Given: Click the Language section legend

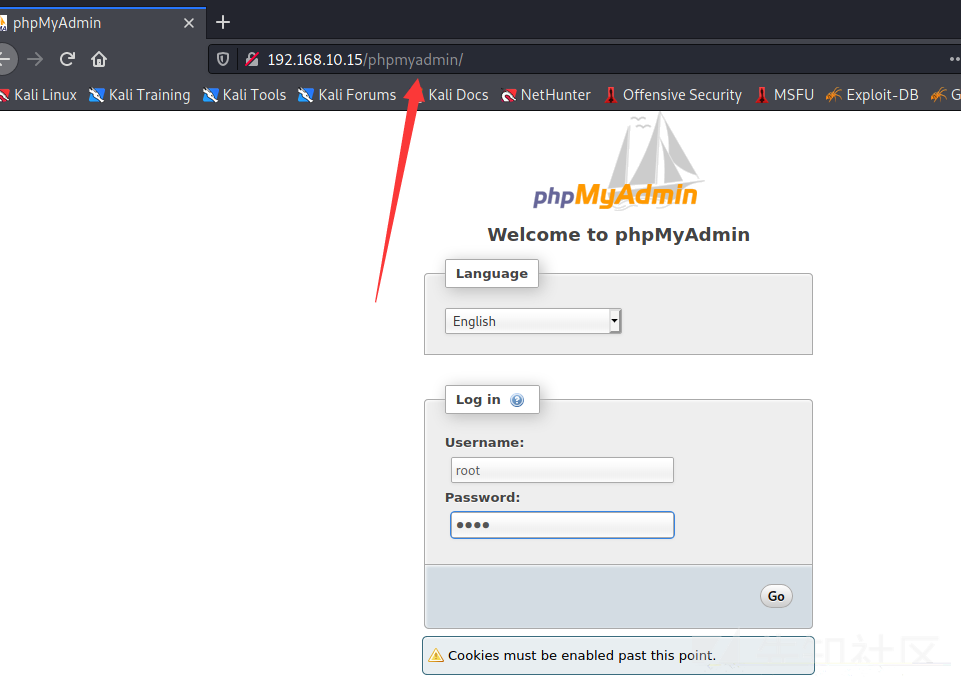Looking at the screenshot, I should pos(492,273).
